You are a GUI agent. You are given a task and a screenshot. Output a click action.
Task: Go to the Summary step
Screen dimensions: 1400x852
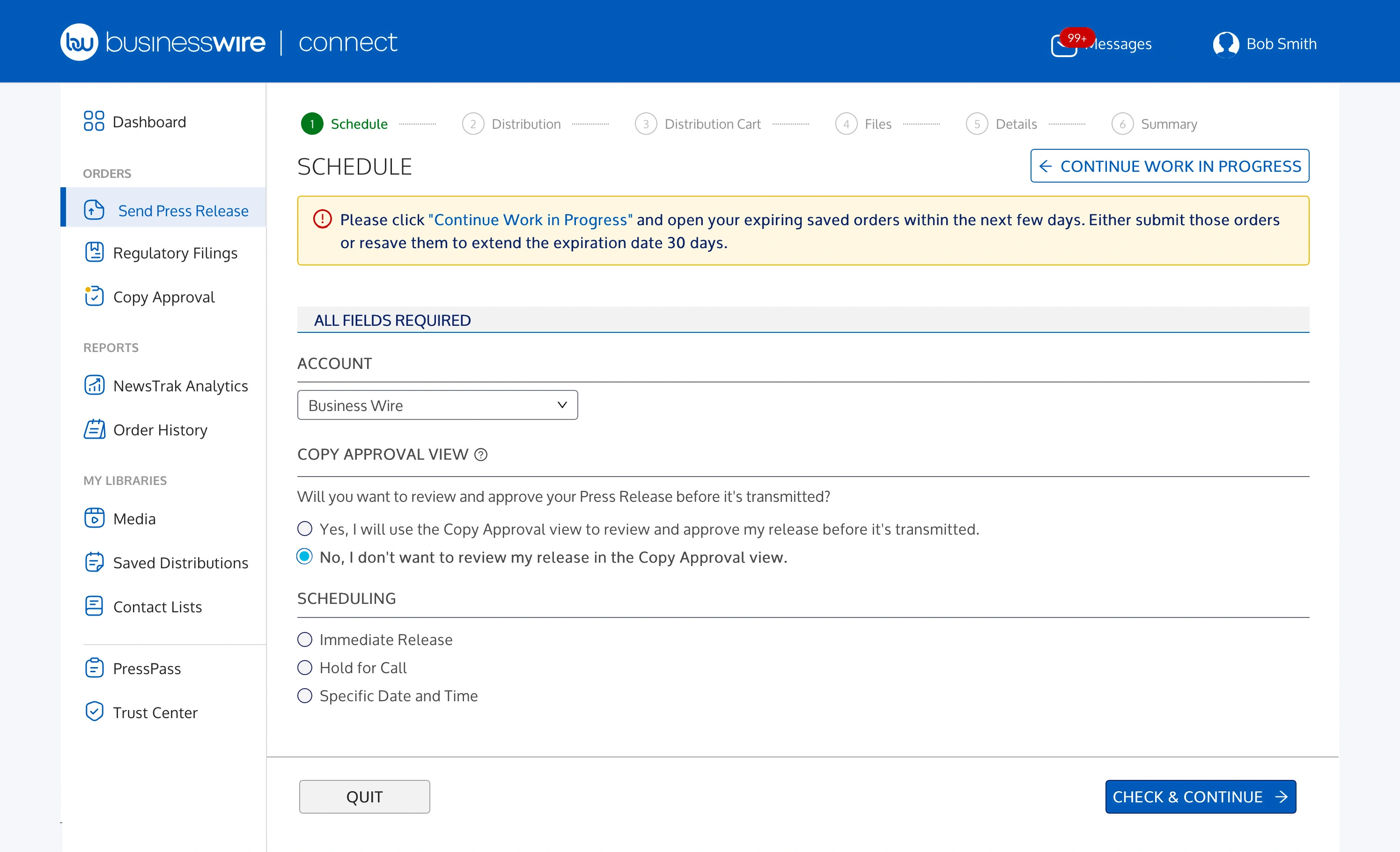1154,124
